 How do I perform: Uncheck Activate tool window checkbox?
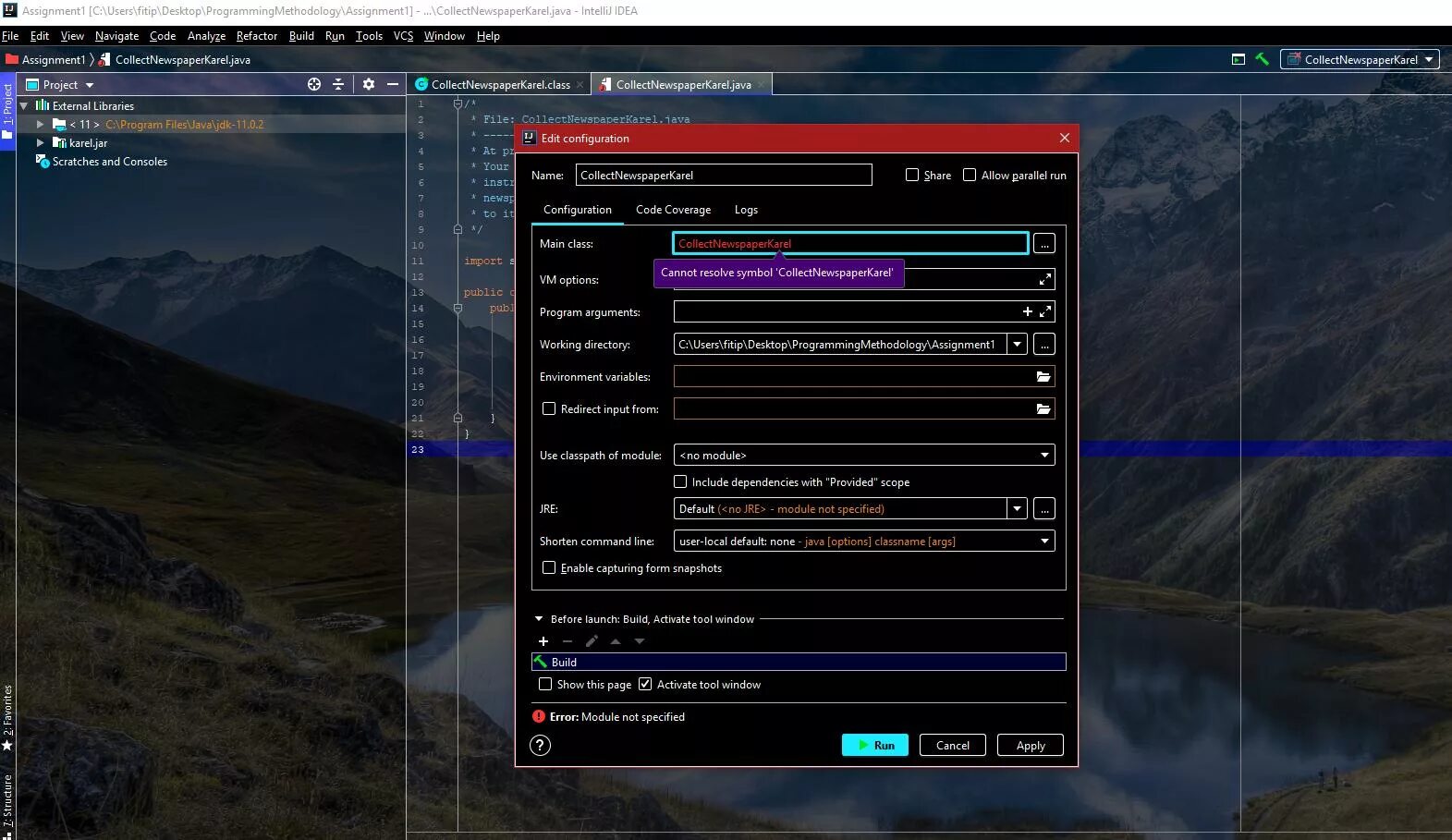click(645, 684)
